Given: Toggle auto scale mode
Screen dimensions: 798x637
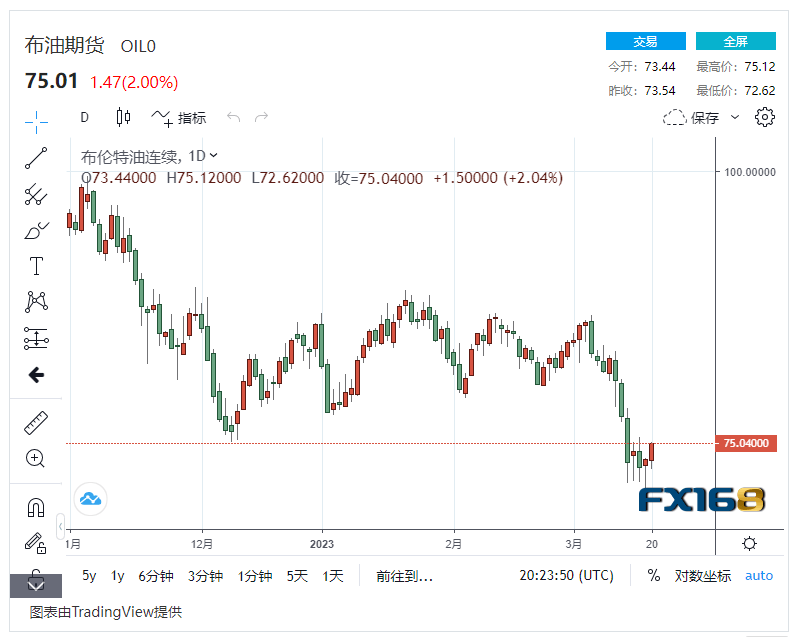Looking at the screenshot, I should (759, 576).
